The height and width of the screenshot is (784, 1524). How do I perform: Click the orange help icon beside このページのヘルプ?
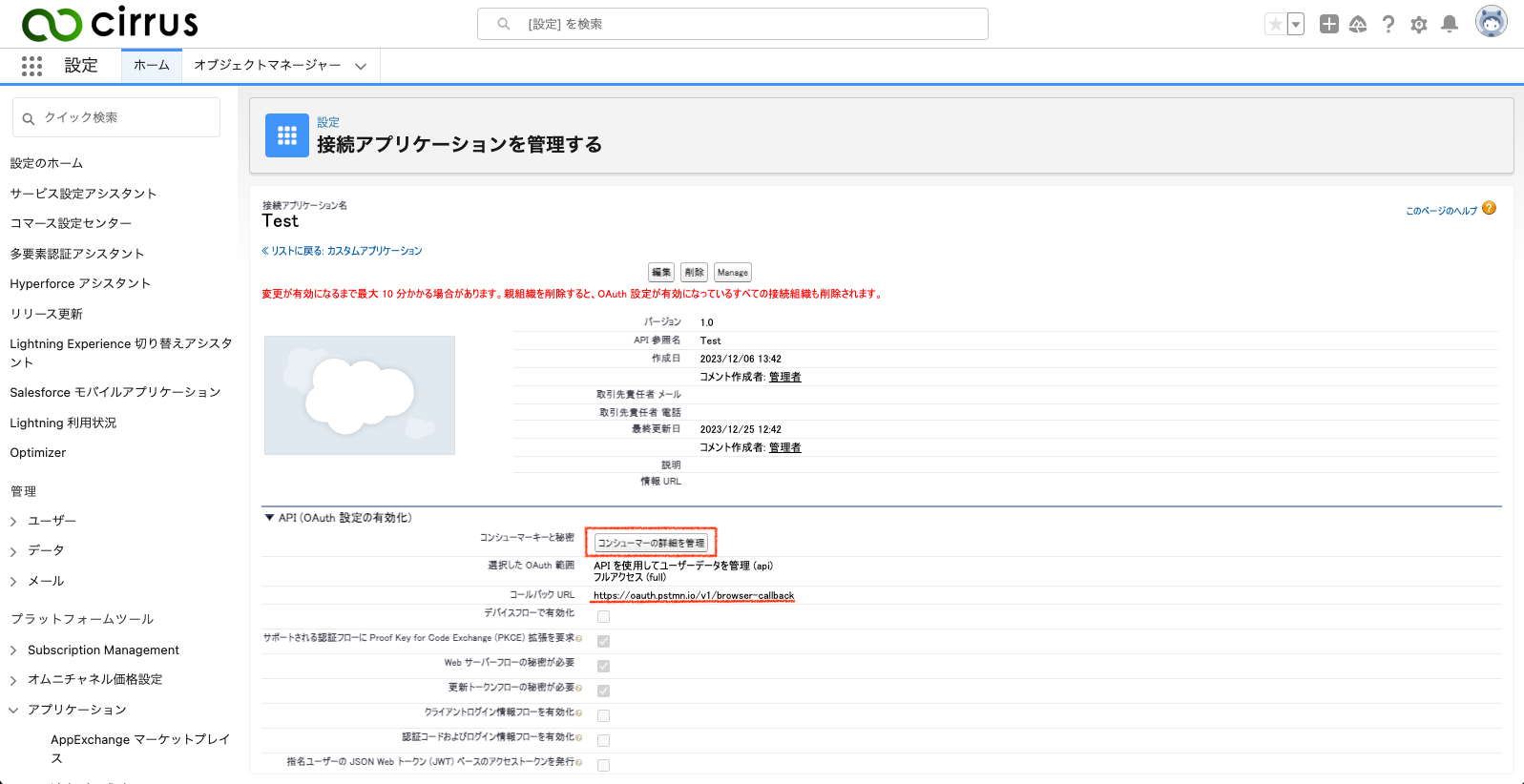(1489, 208)
